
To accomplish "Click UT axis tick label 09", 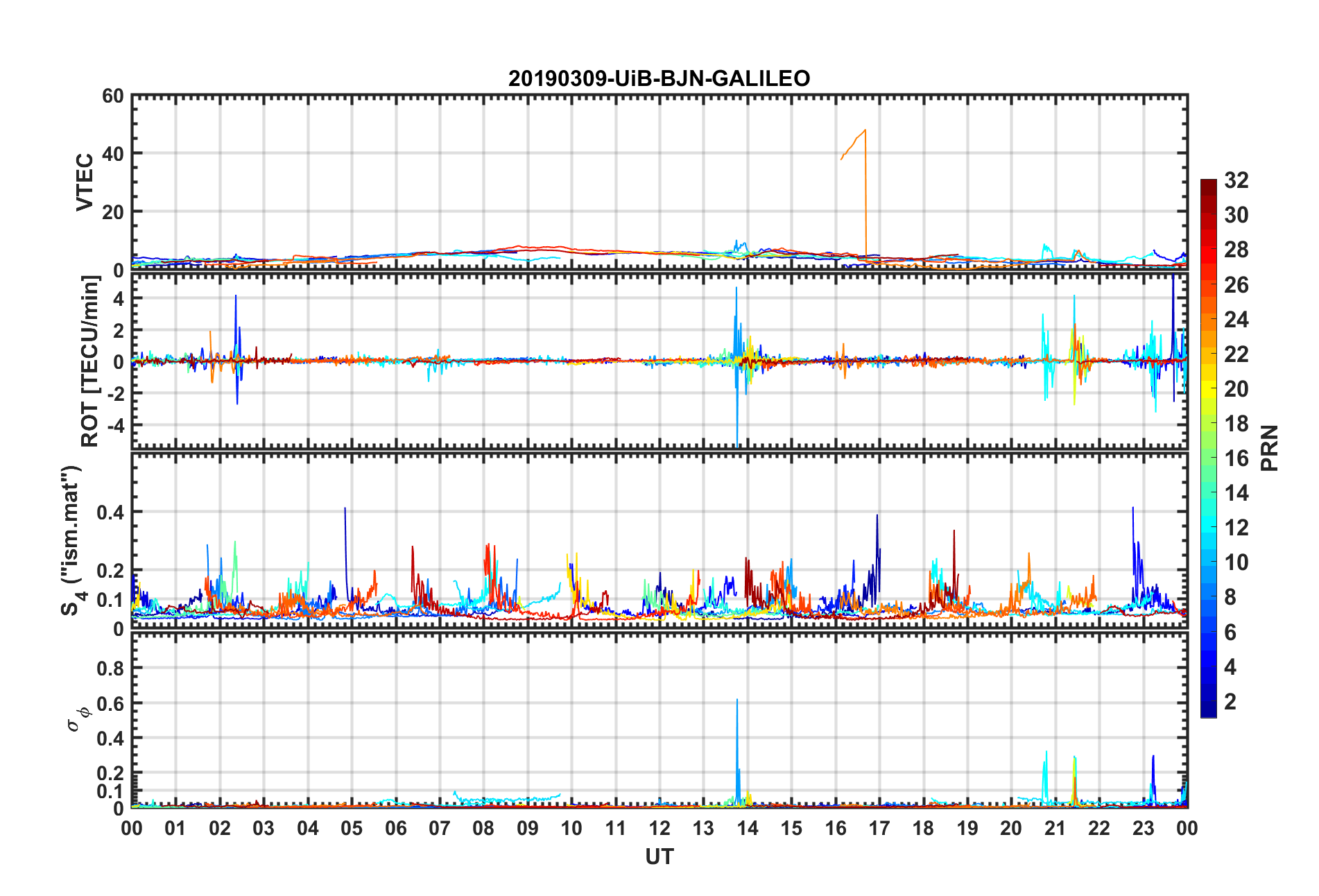I will coord(528,828).
